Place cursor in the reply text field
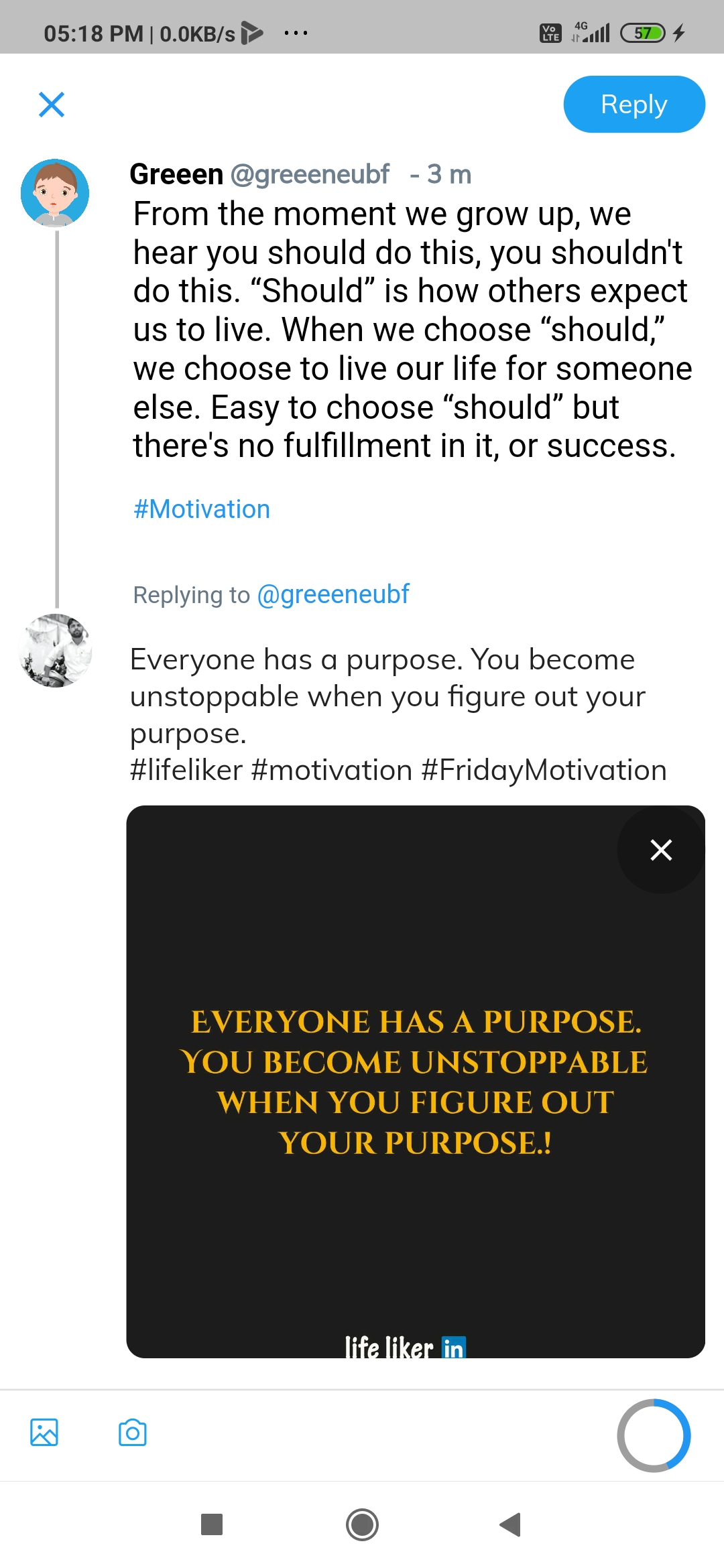Image resolution: width=724 pixels, height=1568 pixels. pos(398,715)
